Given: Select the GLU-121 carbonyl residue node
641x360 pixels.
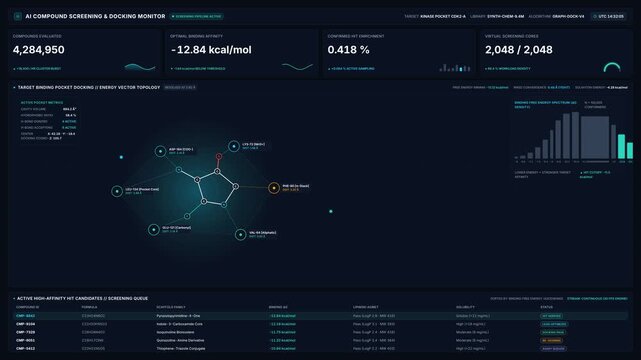Looking at the screenshot, I should tap(154, 230).
